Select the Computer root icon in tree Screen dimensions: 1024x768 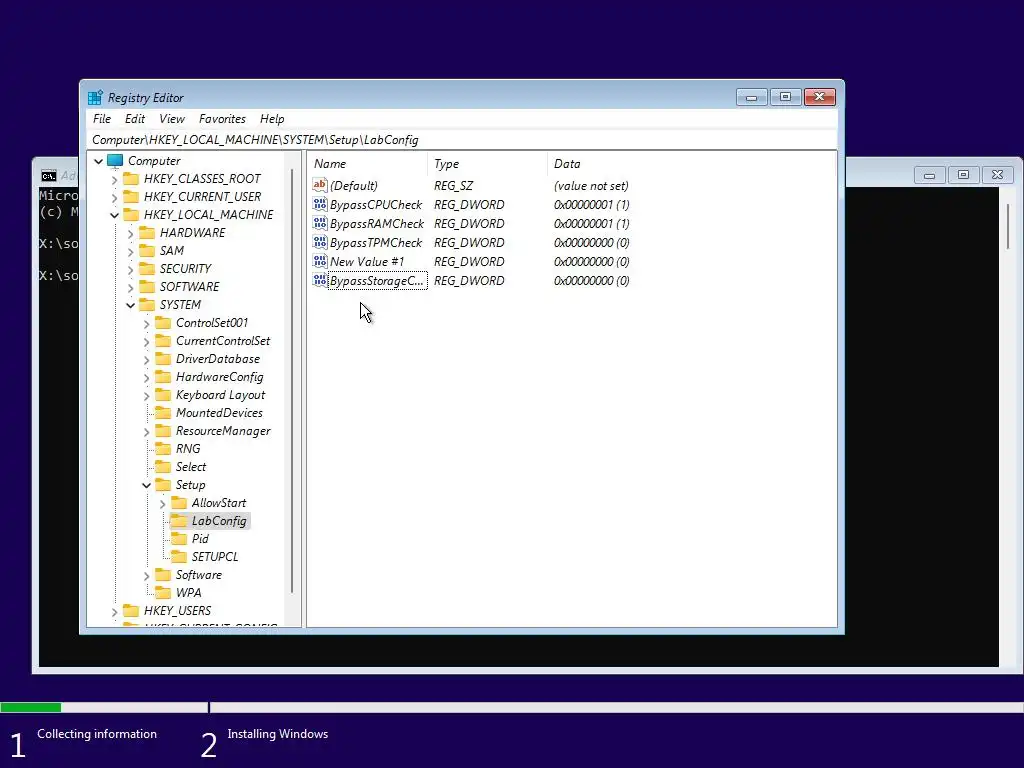tap(115, 161)
